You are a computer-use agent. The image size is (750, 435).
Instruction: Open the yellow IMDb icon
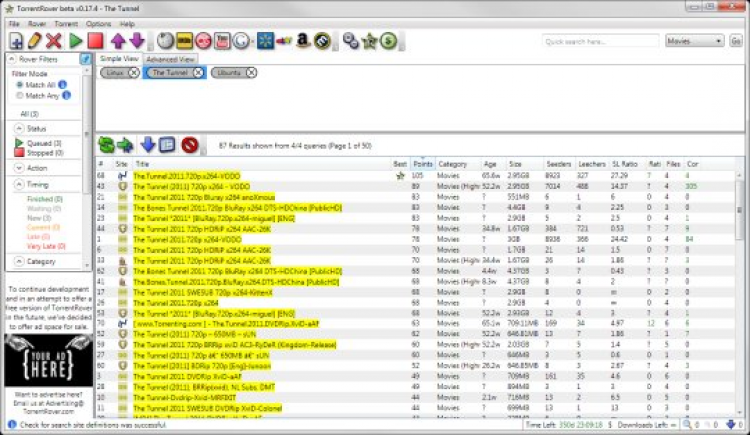tap(185, 41)
